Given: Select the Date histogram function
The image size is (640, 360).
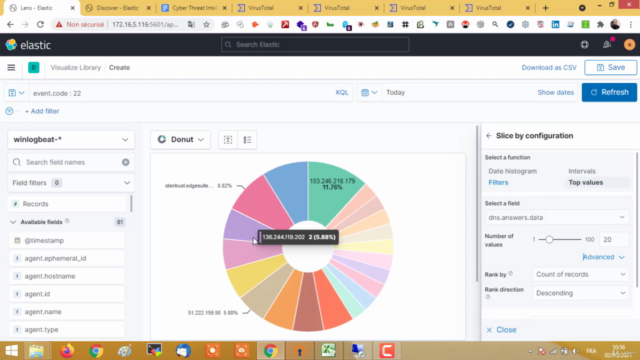Looking at the screenshot, I should click(512, 171).
